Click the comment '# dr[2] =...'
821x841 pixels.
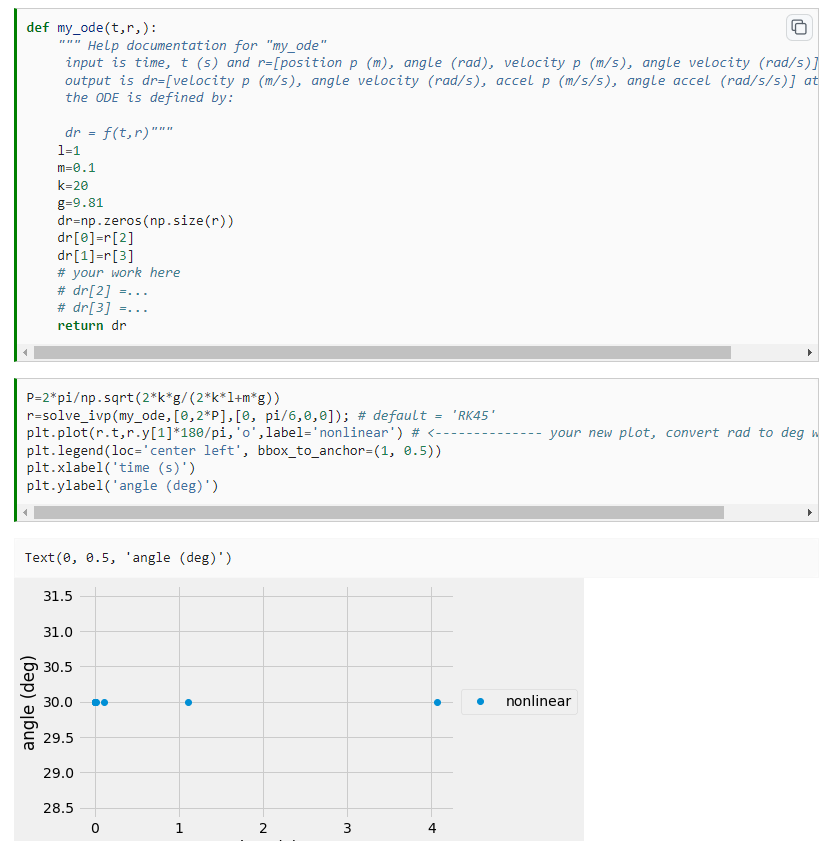click(102, 291)
